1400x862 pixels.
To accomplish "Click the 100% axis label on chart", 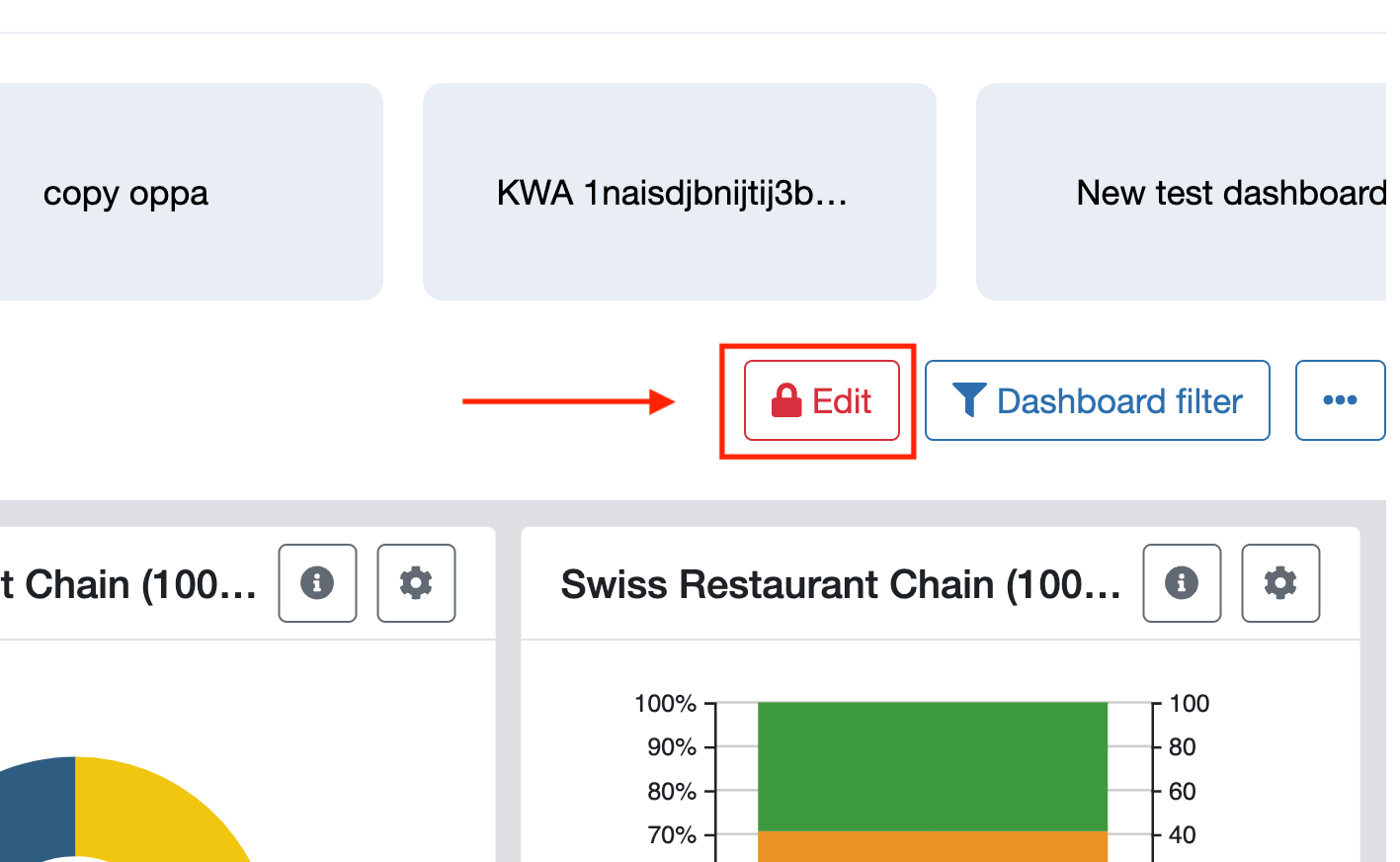I will tap(665, 704).
